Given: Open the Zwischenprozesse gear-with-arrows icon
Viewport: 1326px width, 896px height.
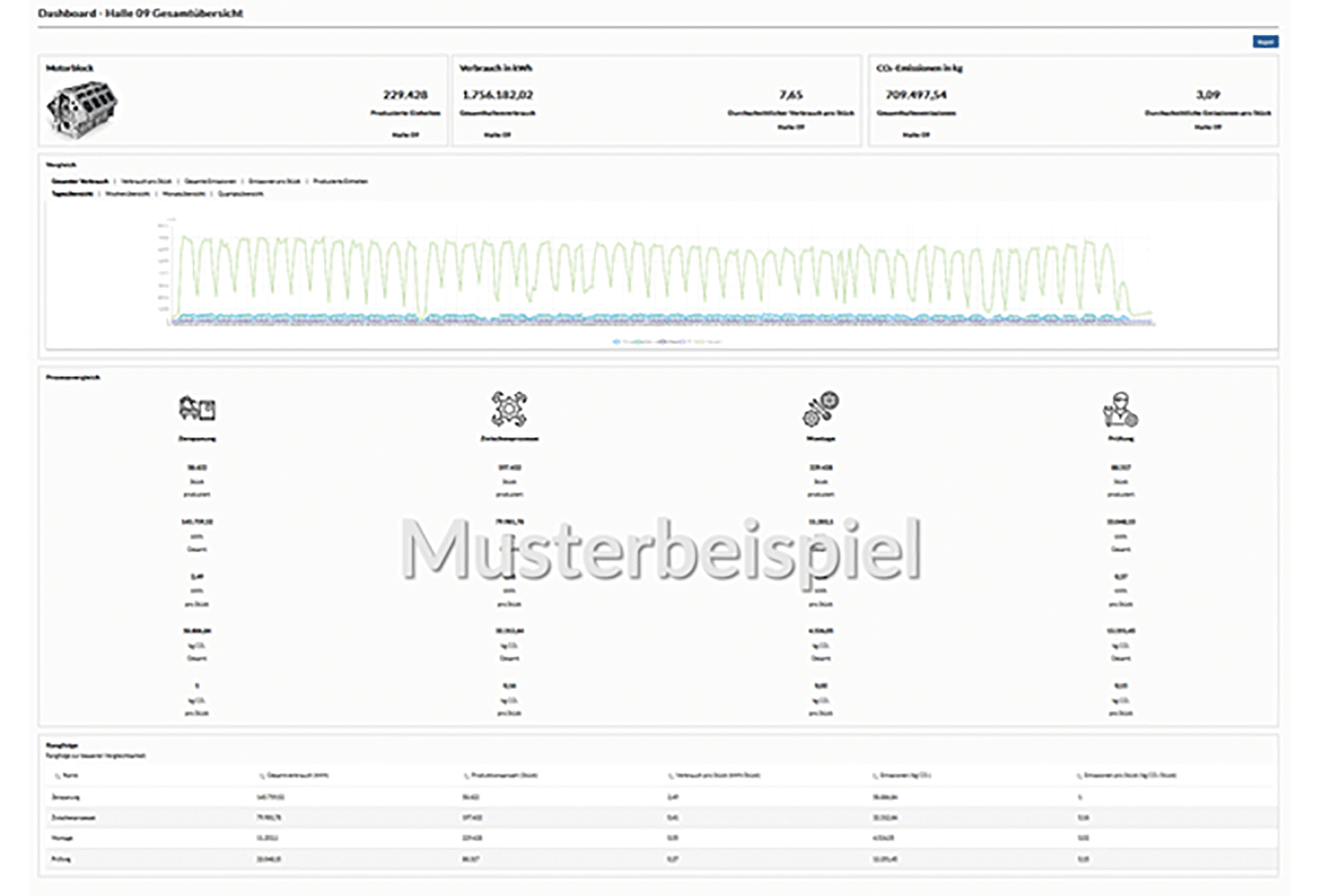Looking at the screenshot, I should (x=509, y=408).
